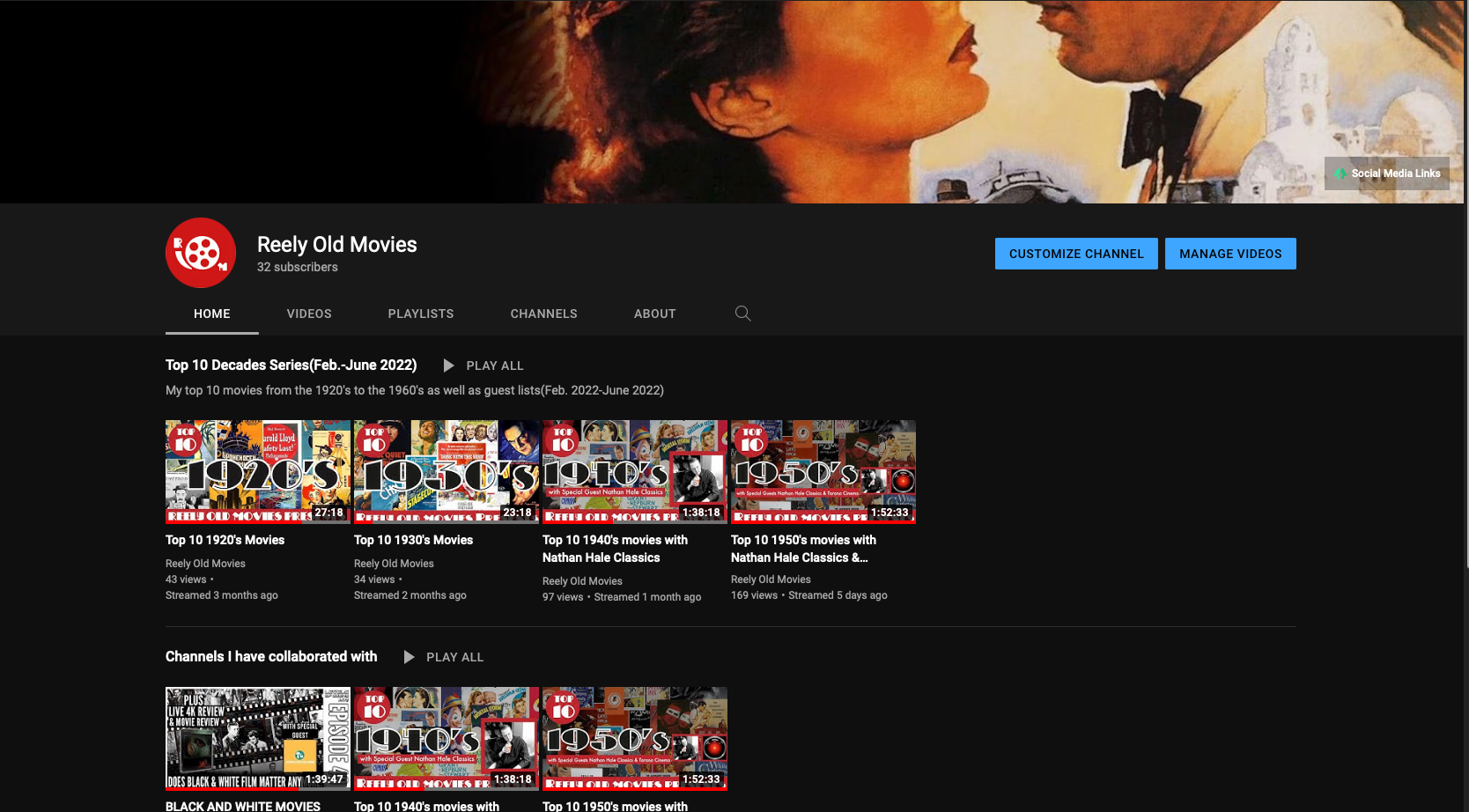Click channel name under 1950's video
1469x812 pixels.
coord(771,579)
